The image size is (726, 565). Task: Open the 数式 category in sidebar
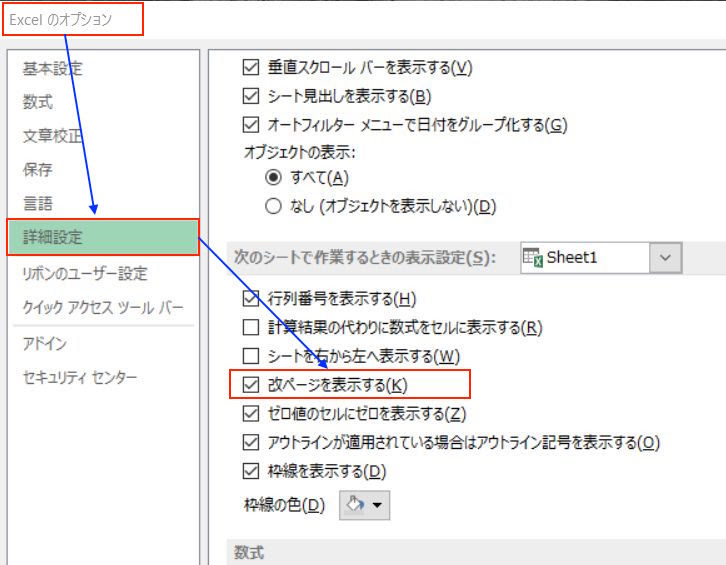38,102
